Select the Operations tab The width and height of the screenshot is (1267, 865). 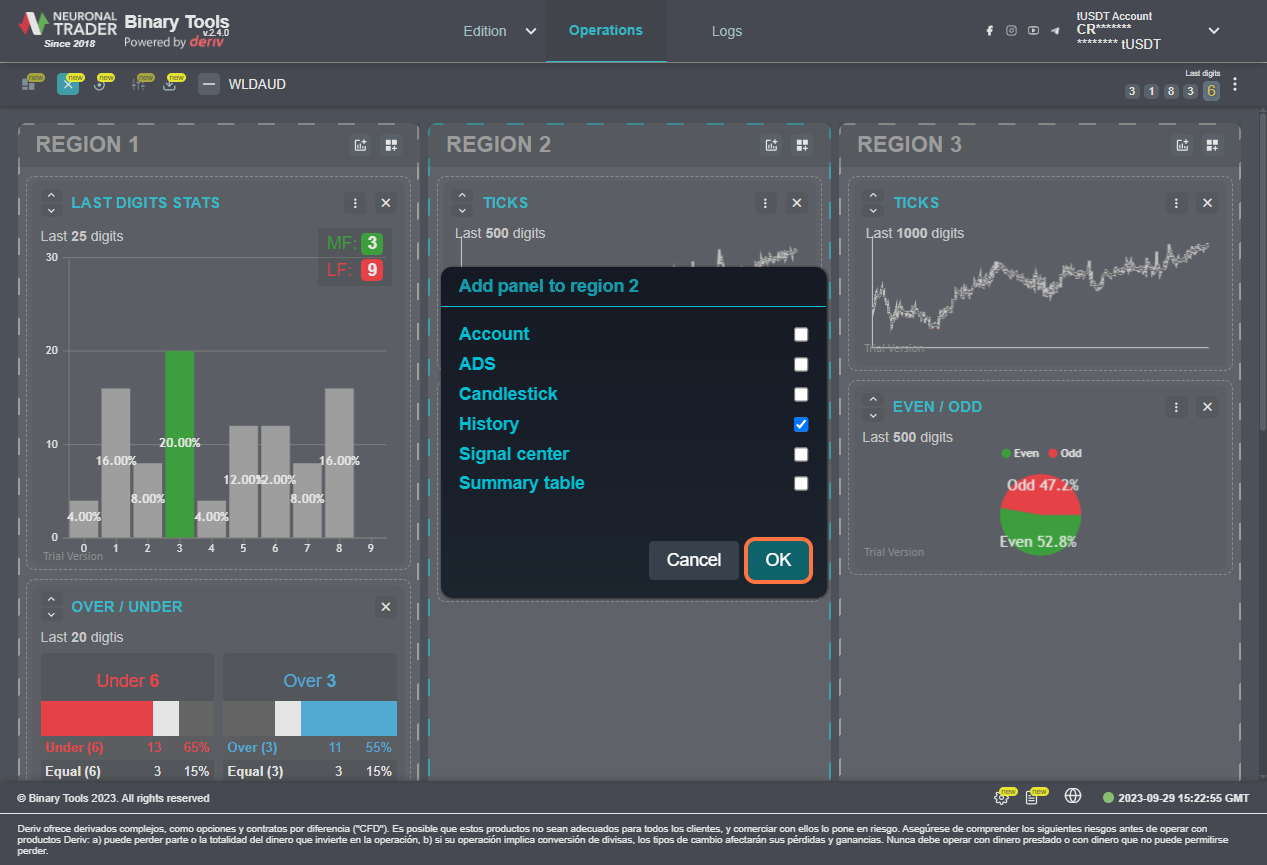point(605,31)
